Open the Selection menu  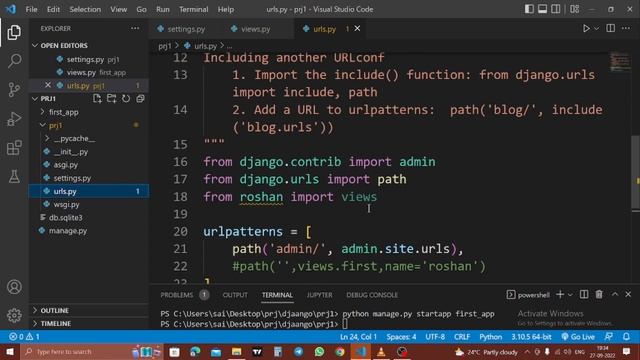[85, 9]
